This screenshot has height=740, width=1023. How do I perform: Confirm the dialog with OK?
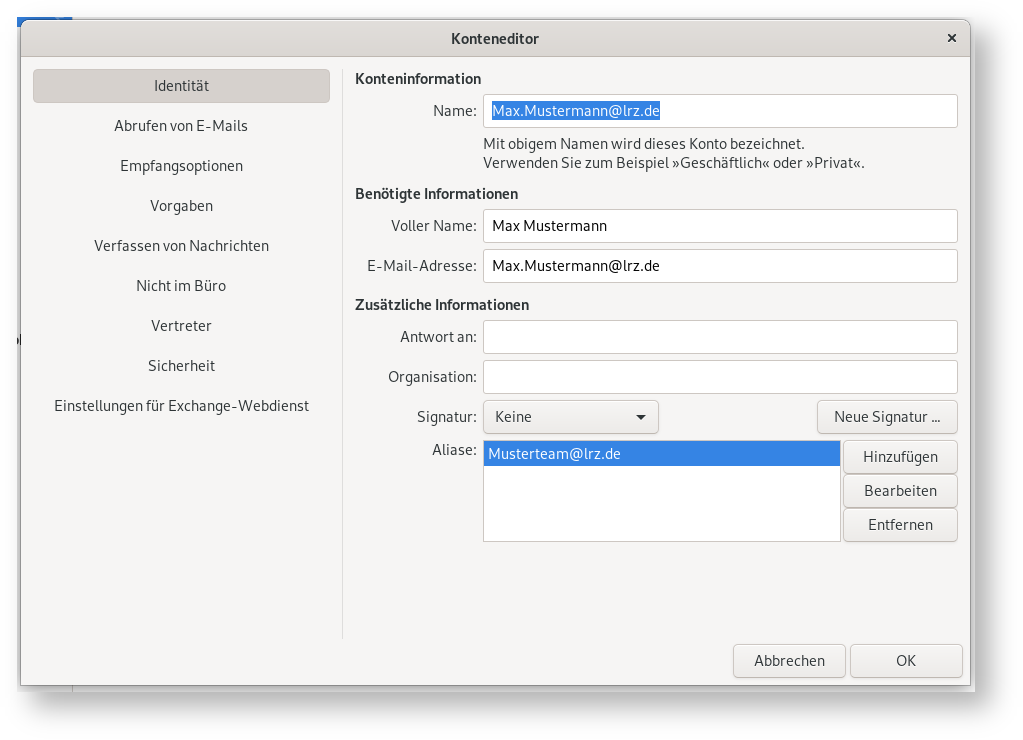click(x=906, y=661)
